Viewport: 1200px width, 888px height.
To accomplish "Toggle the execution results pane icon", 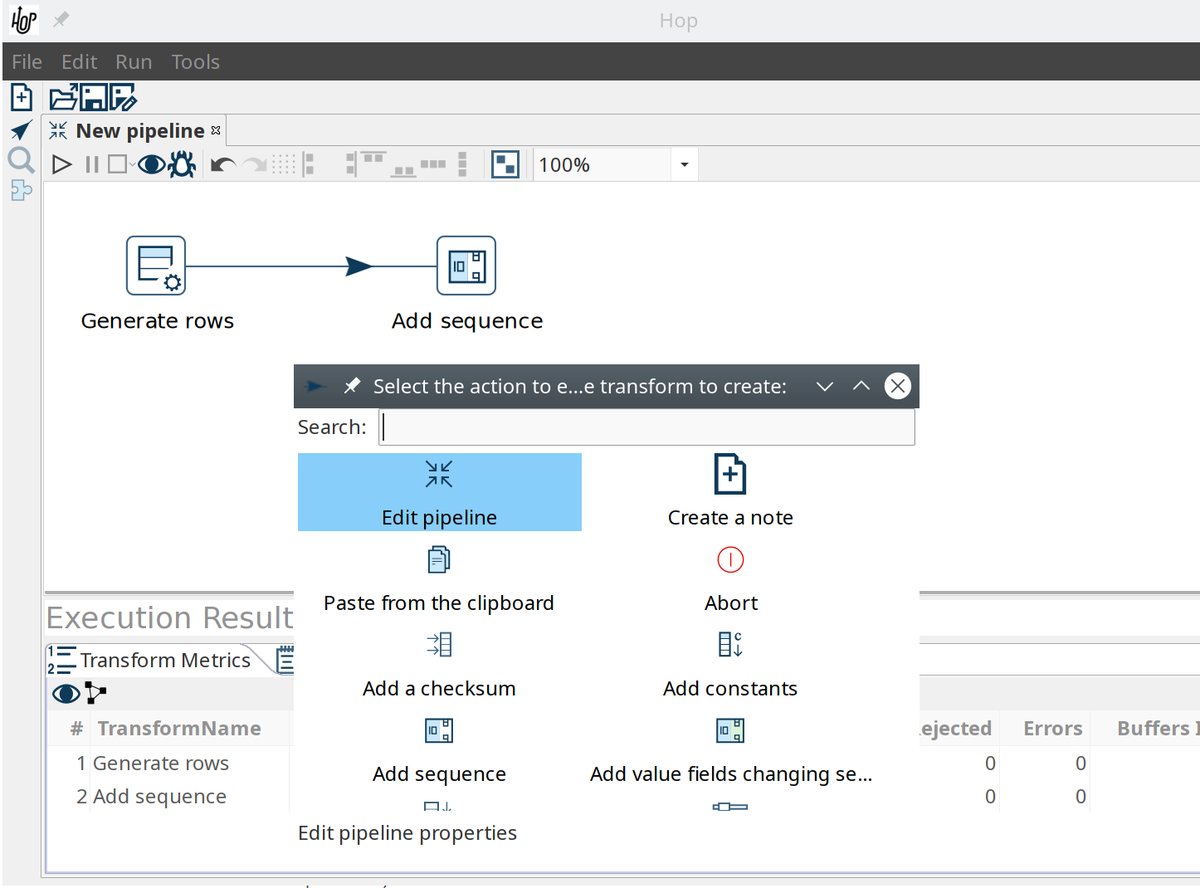I will pyautogui.click(x=505, y=165).
